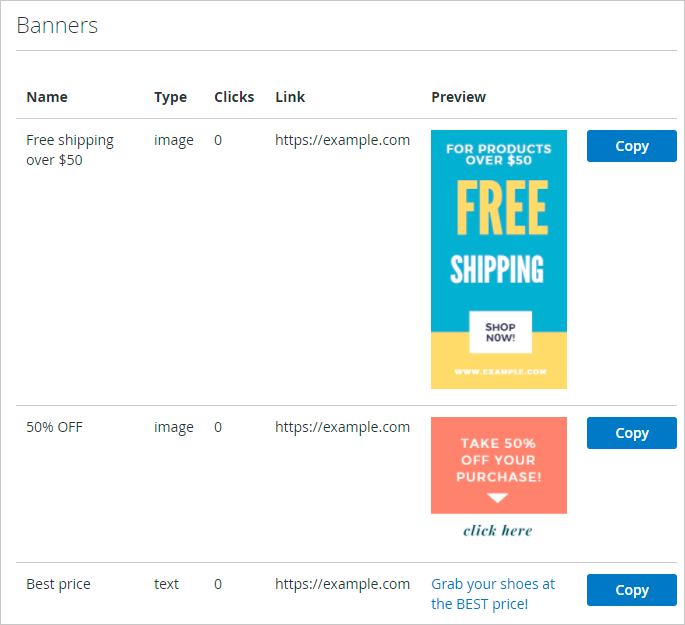Click the 'click here' text below 50% banner
Screen dimensions: 685x625
click(498, 530)
